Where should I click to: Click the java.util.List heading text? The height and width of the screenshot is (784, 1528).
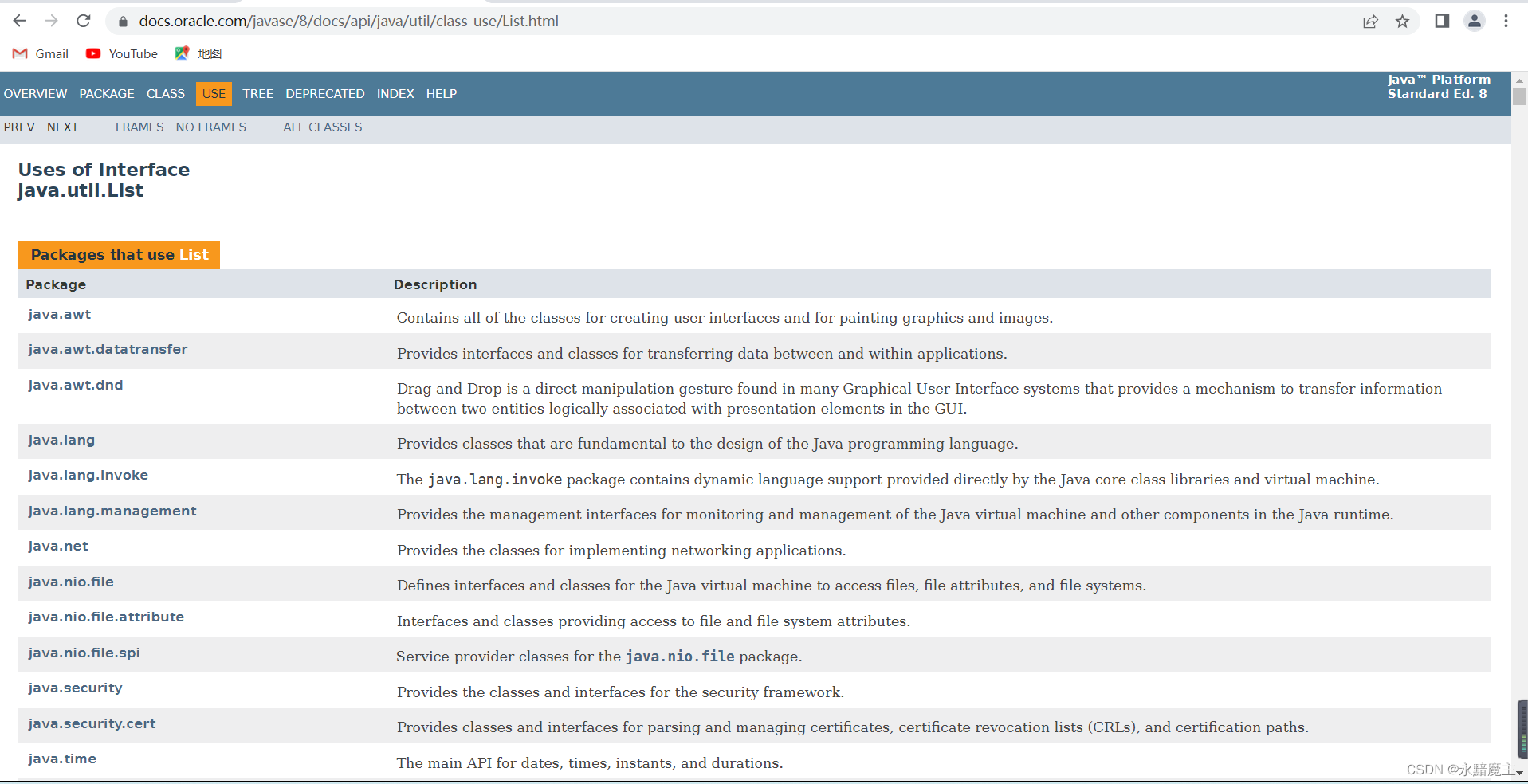coord(81,191)
